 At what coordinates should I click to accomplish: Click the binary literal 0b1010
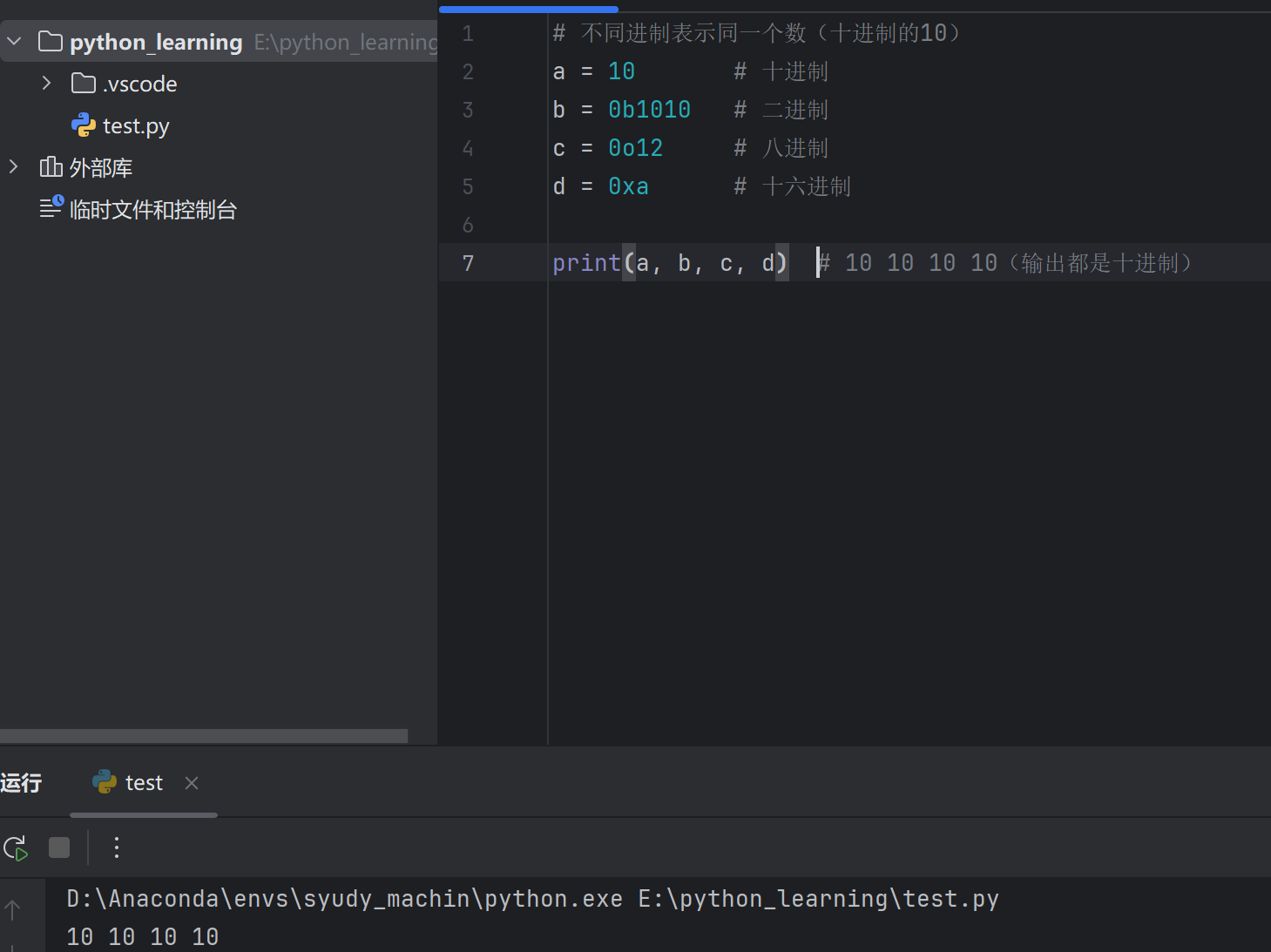coord(650,110)
